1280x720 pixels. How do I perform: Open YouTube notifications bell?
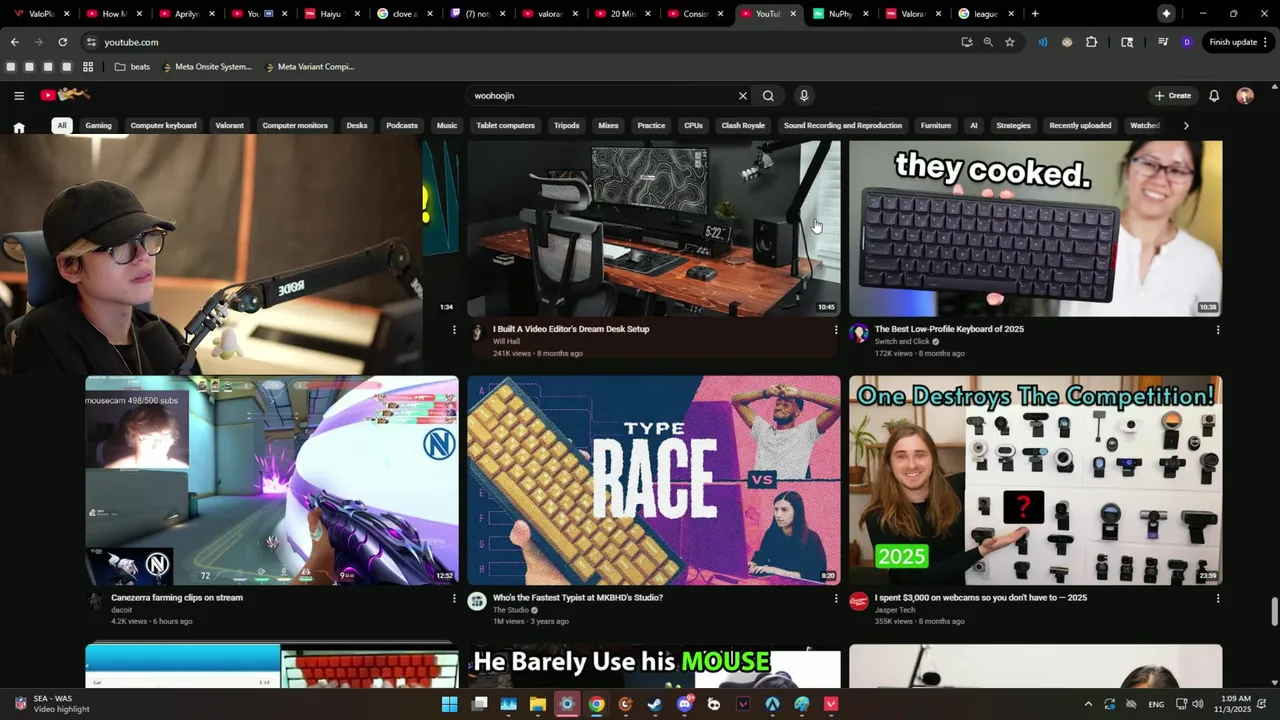[1214, 96]
